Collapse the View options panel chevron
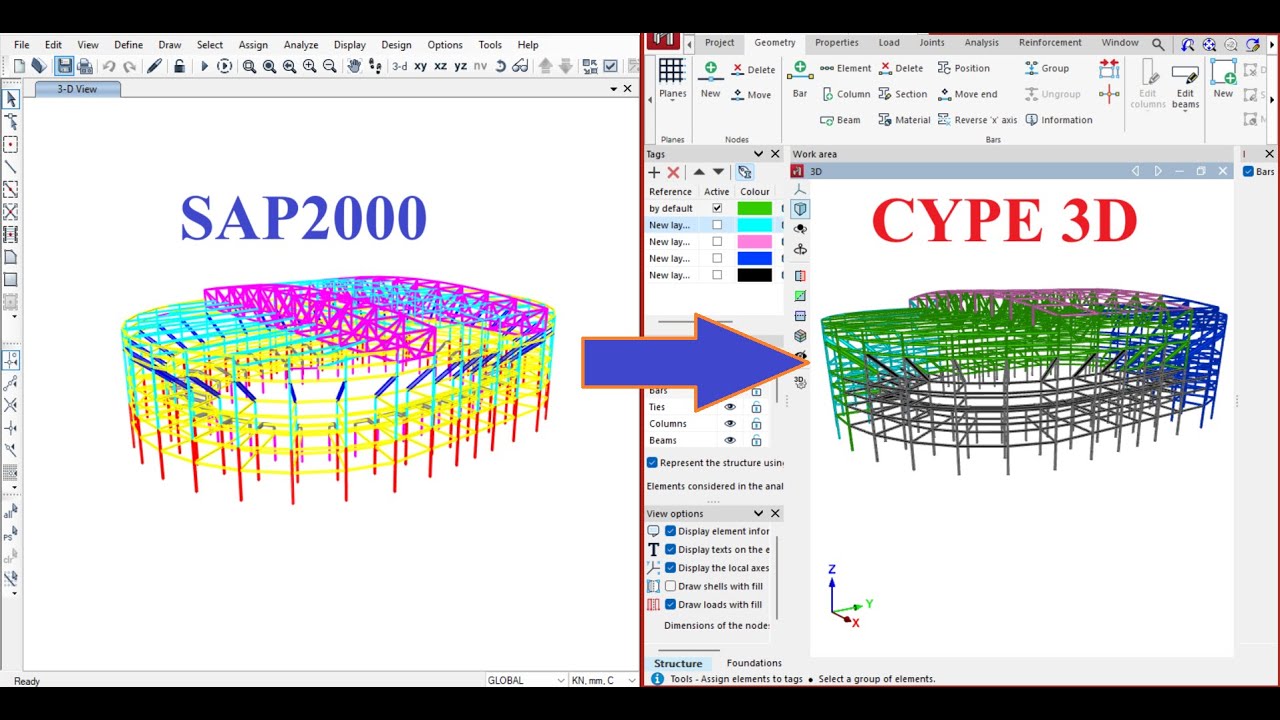 pyautogui.click(x=758, y=513)
